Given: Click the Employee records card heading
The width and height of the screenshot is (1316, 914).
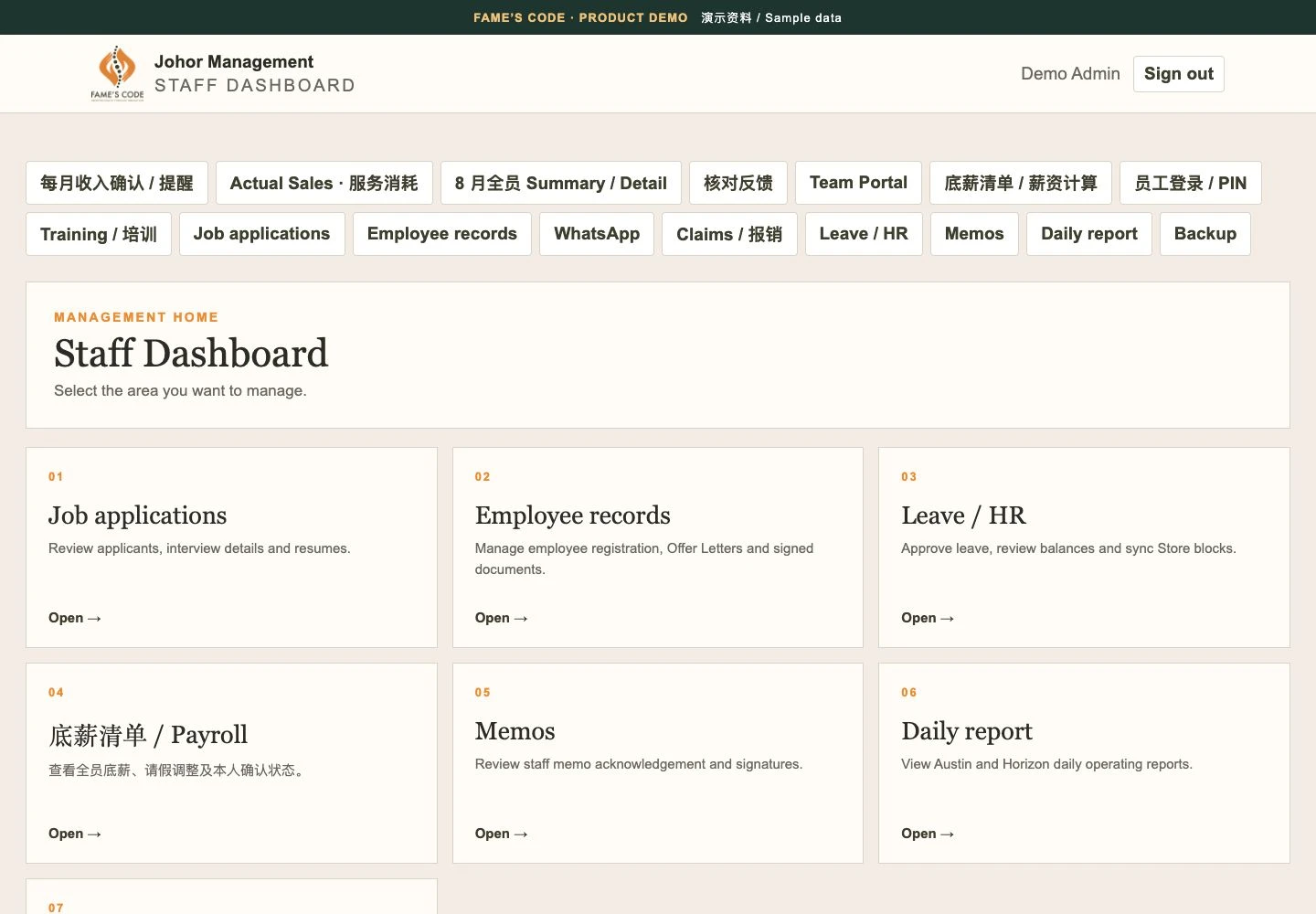Looking at the screenshot, I should 573,515.
